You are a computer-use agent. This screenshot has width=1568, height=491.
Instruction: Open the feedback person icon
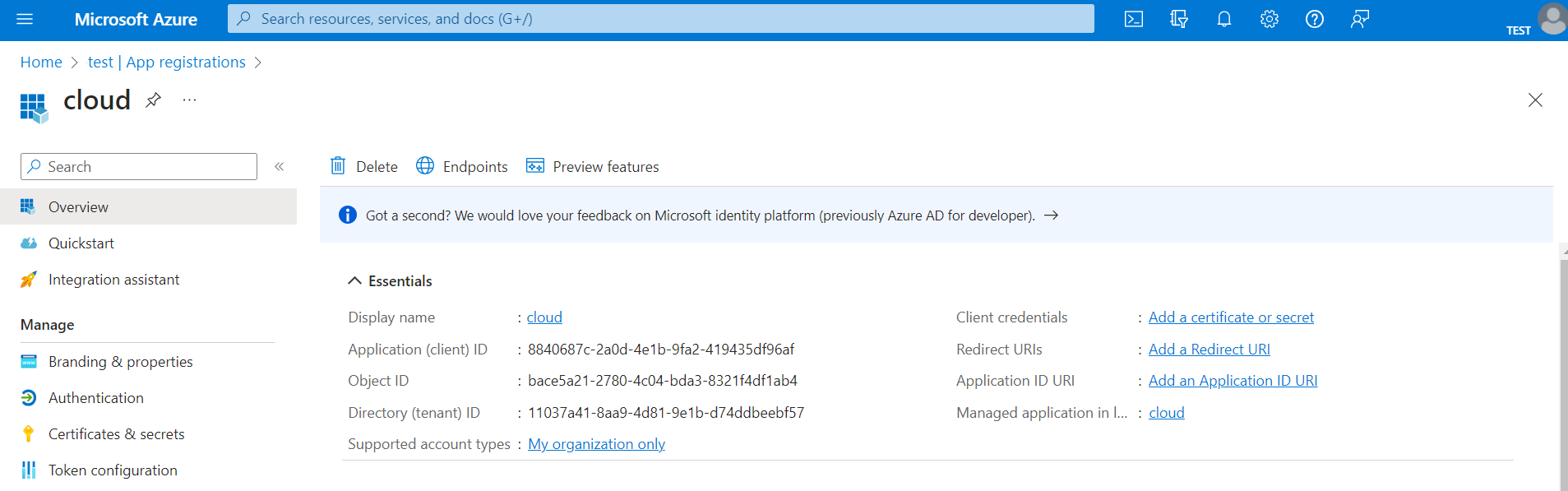tap(1360, 19)
